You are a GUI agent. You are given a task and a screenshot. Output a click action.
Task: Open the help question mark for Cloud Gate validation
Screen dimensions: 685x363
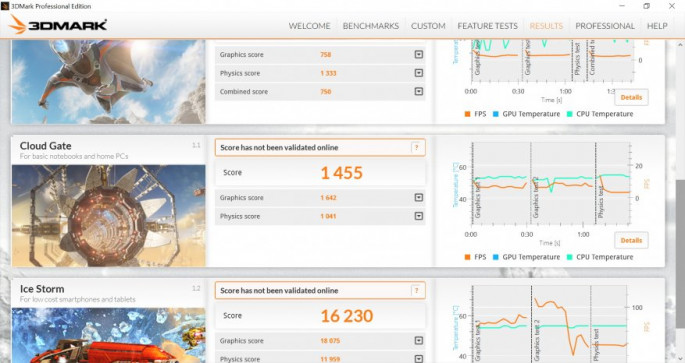pos(416,148)
